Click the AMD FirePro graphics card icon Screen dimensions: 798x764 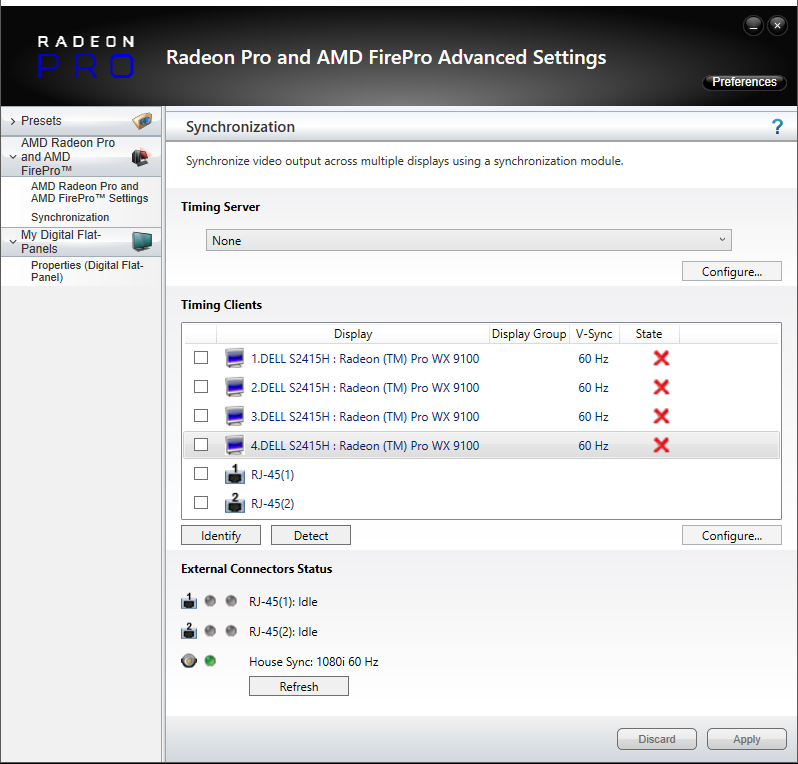141,156
